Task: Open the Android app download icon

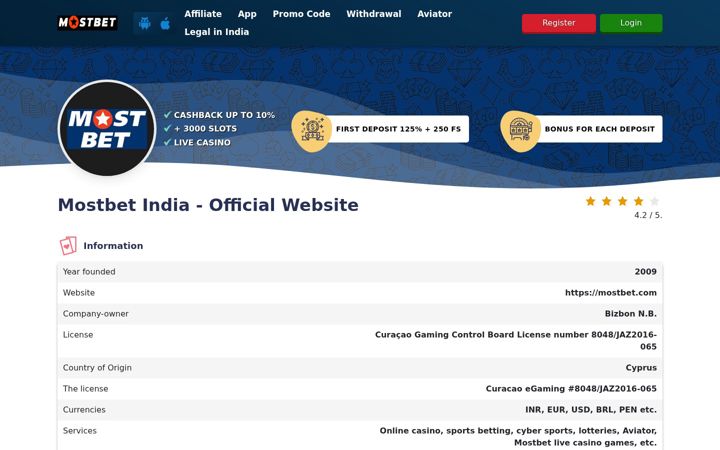Action: 145,23
